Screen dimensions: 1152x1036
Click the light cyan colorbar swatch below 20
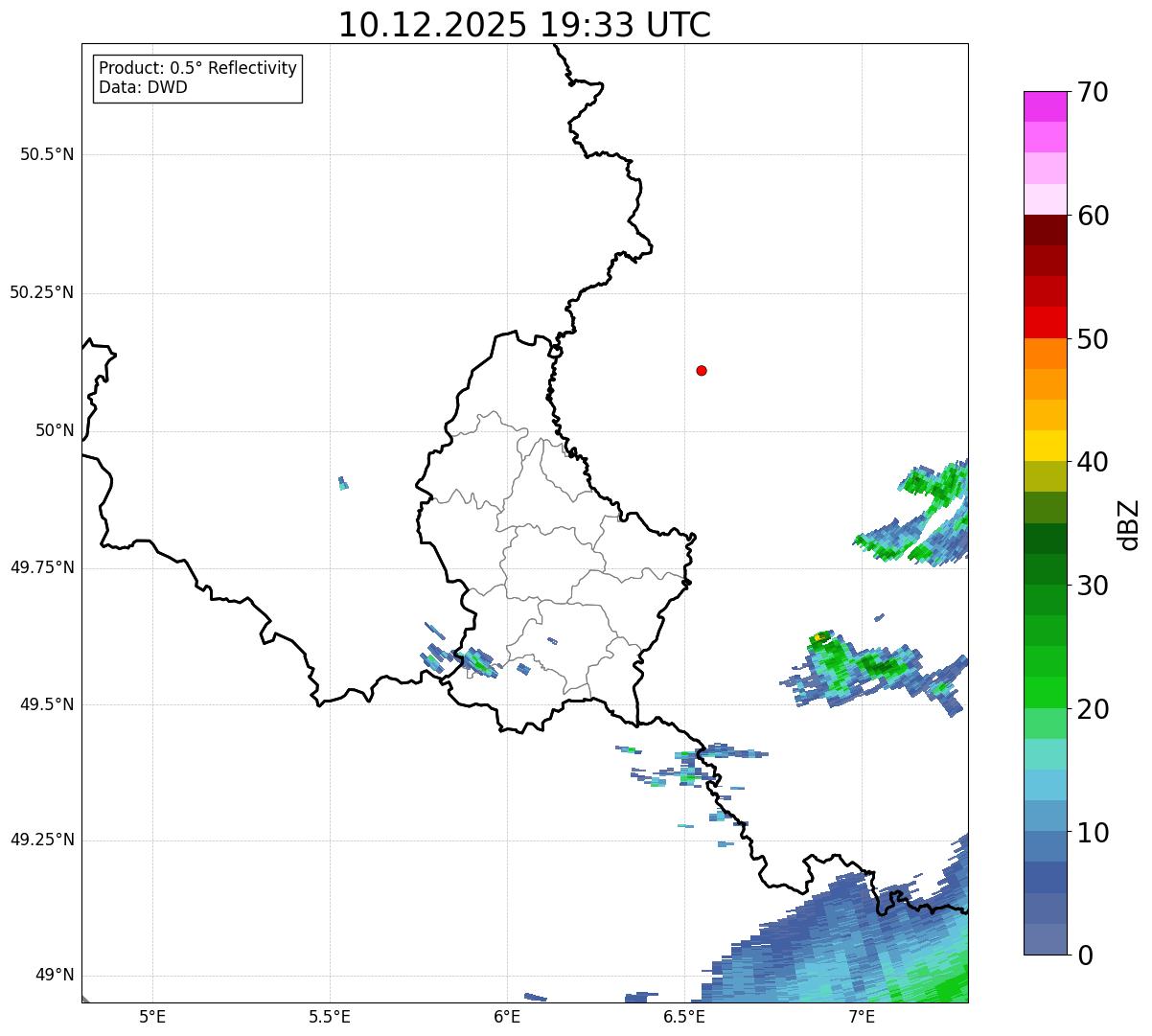tap(1046, 754)
